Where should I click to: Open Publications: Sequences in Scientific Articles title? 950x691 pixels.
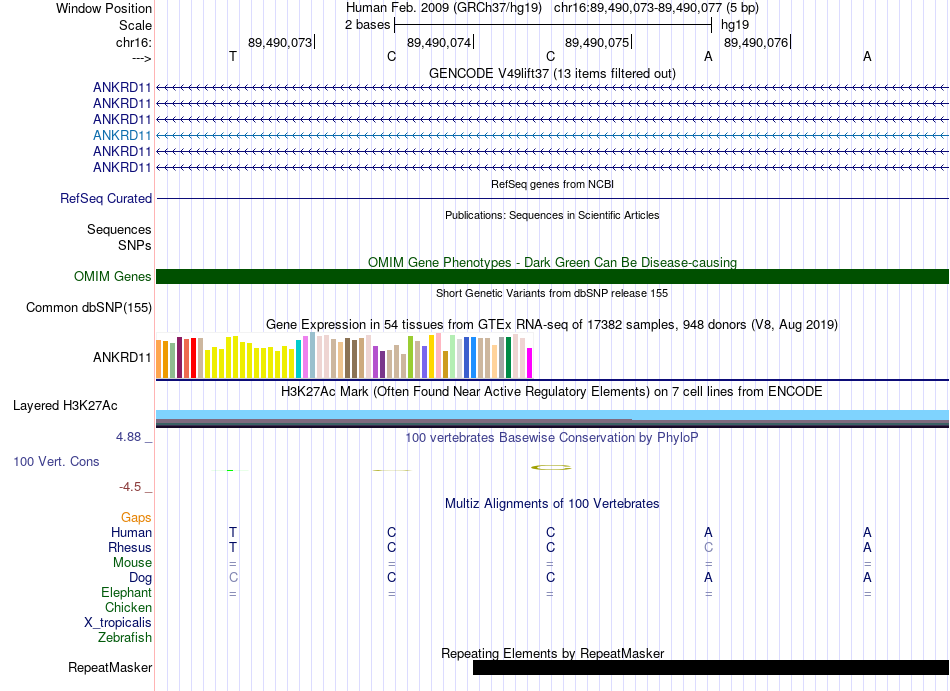coord(552,215)
